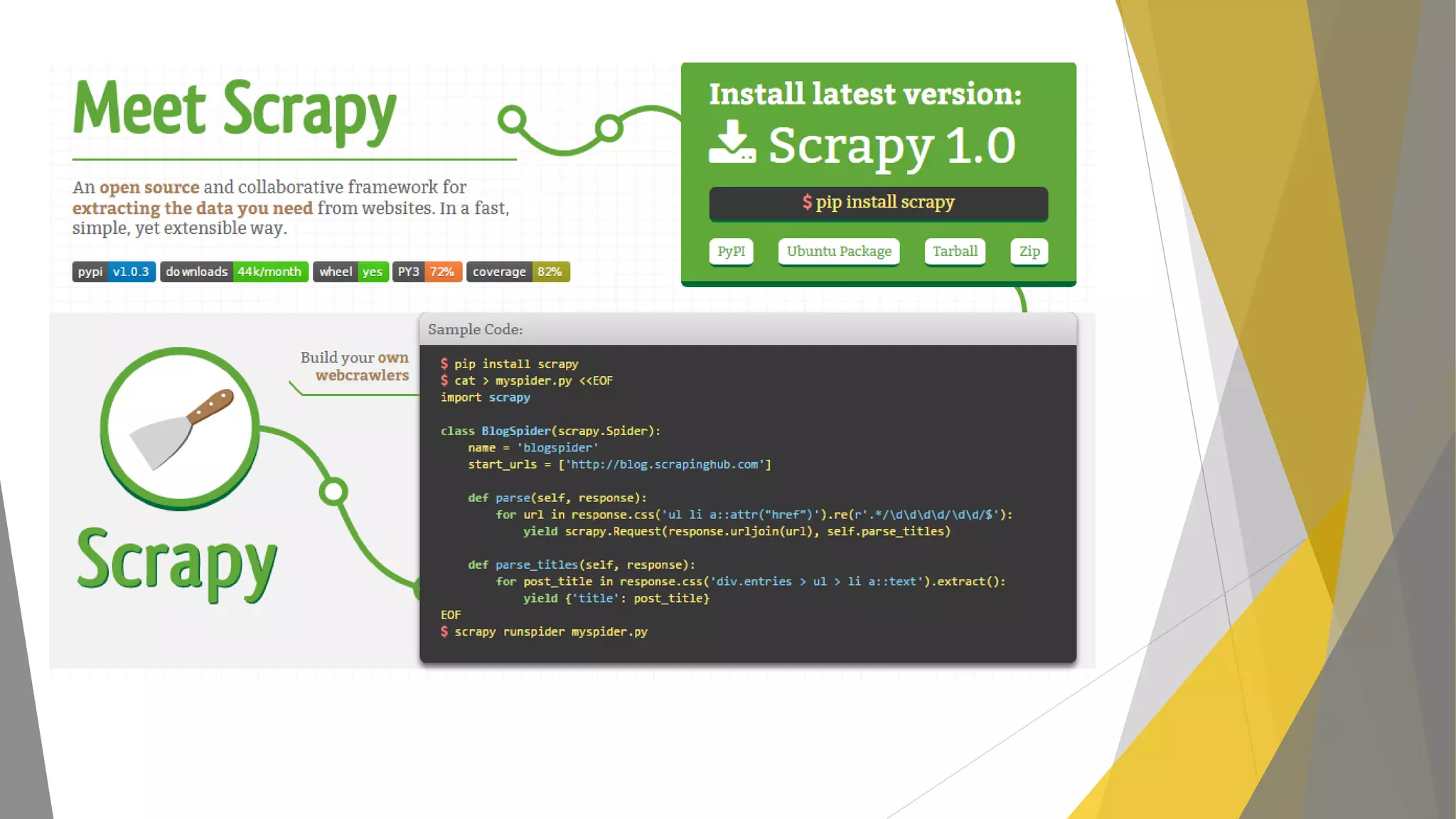This screenshot has height=819, width=1456.
Task: Click the large Scrapy wordmark below the logo
Action: point(176,563)
